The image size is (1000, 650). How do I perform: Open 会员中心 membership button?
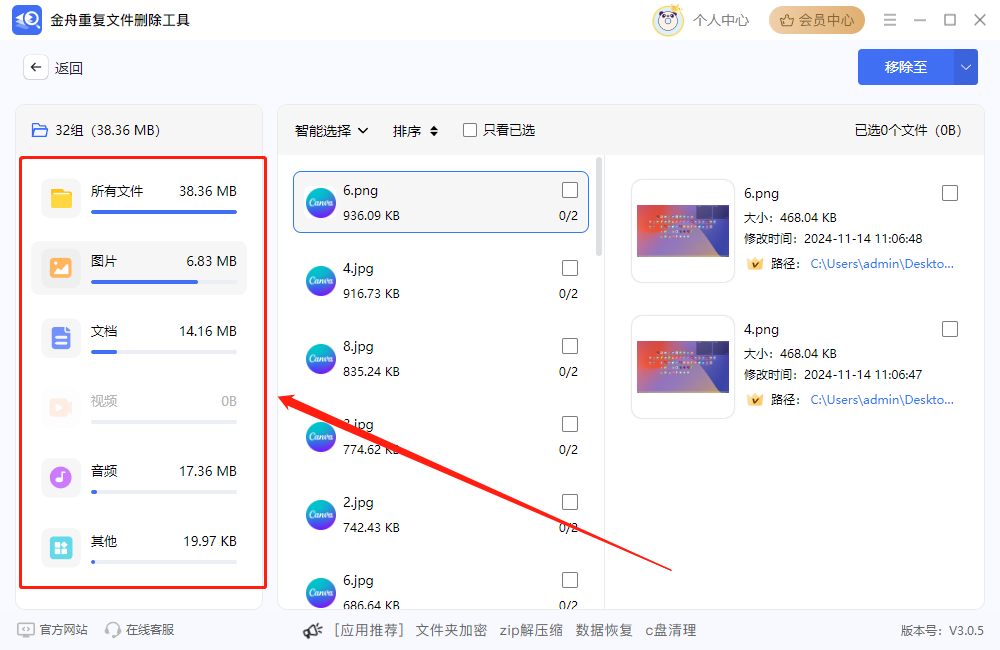click(x=817, y=20)
